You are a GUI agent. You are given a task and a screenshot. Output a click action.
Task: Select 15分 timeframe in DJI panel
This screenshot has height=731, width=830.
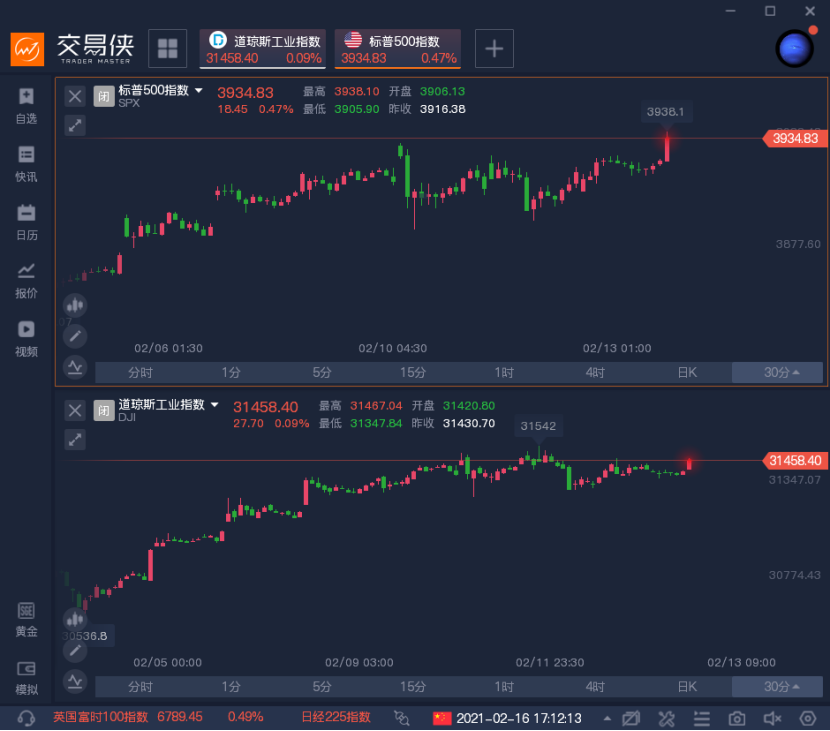pyautogui.click(x=413, y=687)
